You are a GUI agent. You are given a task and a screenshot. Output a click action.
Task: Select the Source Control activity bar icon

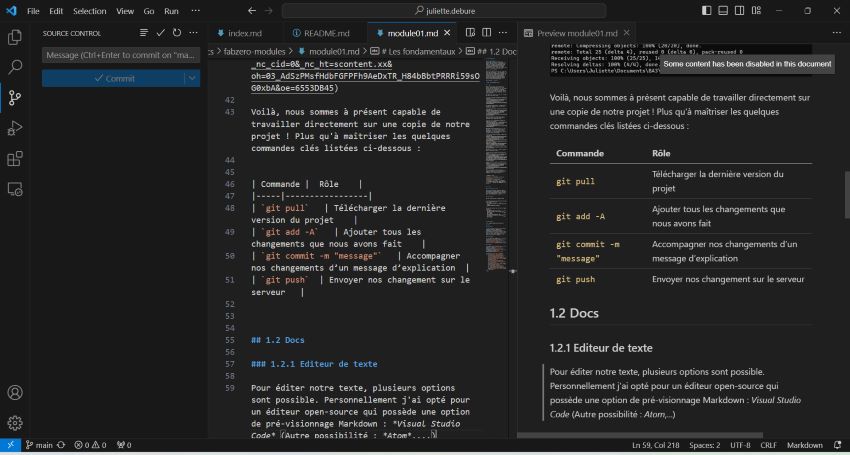[15, 98]
